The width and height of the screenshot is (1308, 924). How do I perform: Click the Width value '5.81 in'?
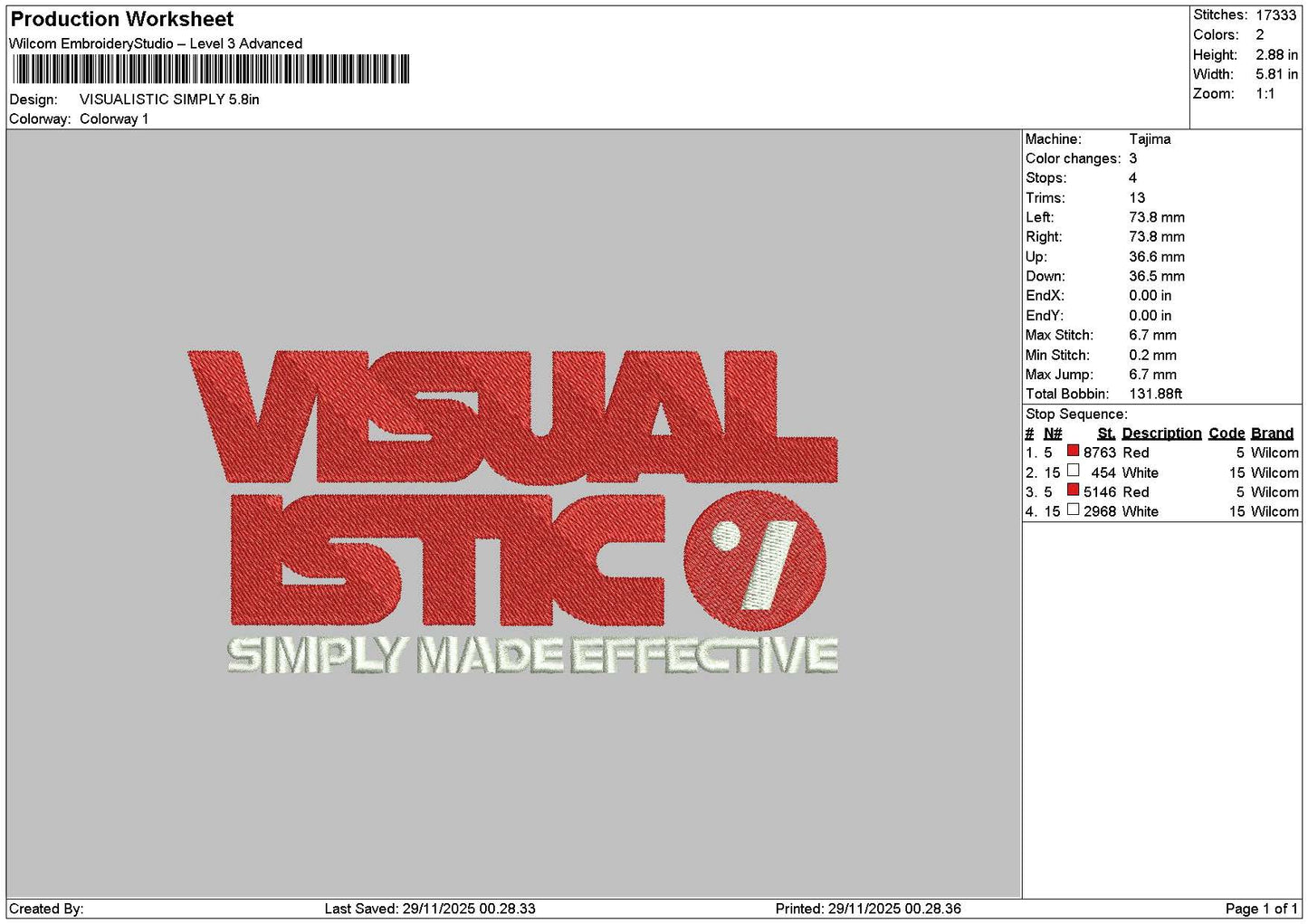point(1276,74)
